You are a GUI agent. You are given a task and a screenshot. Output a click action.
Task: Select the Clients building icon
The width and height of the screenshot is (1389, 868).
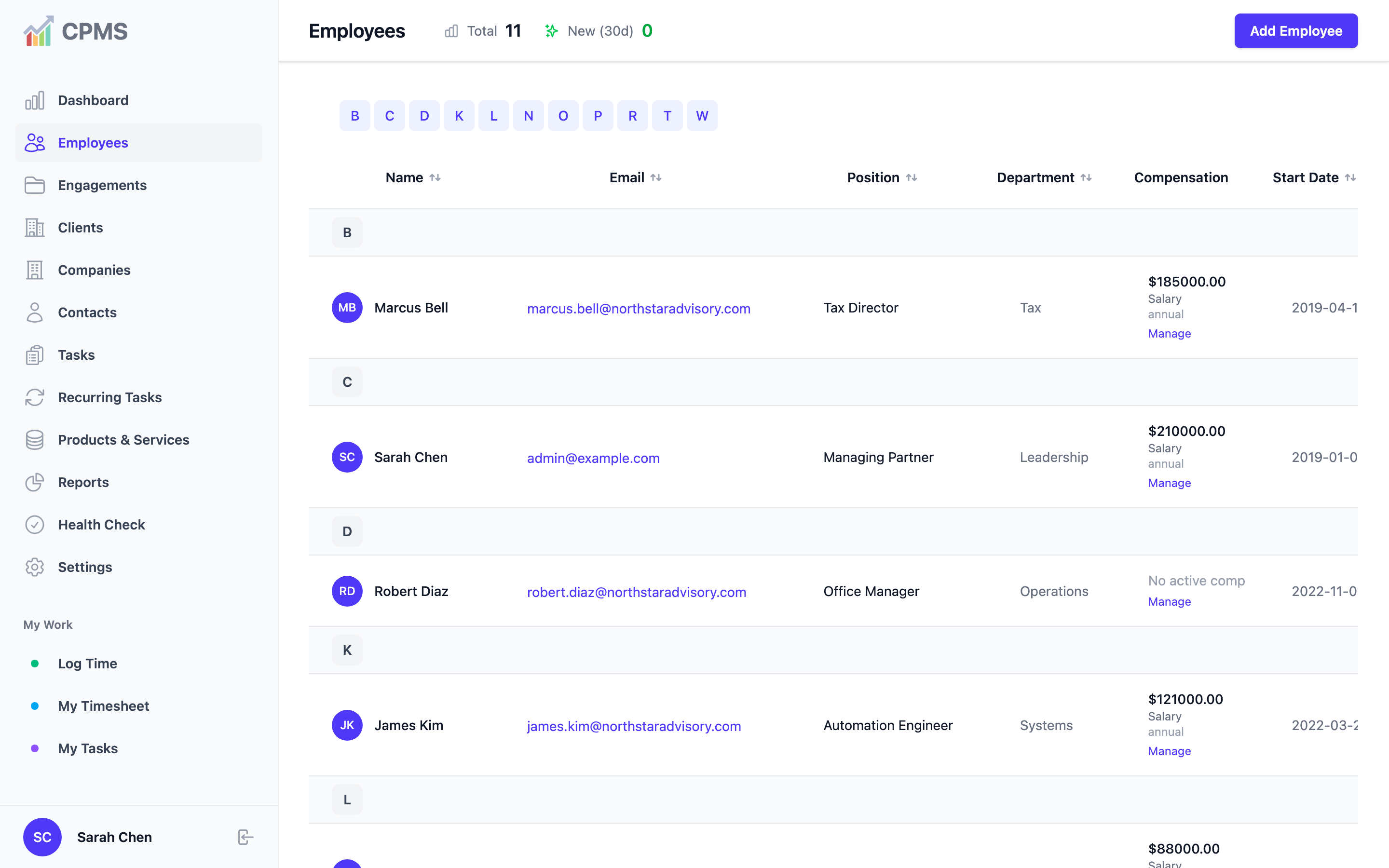point(34,228)
